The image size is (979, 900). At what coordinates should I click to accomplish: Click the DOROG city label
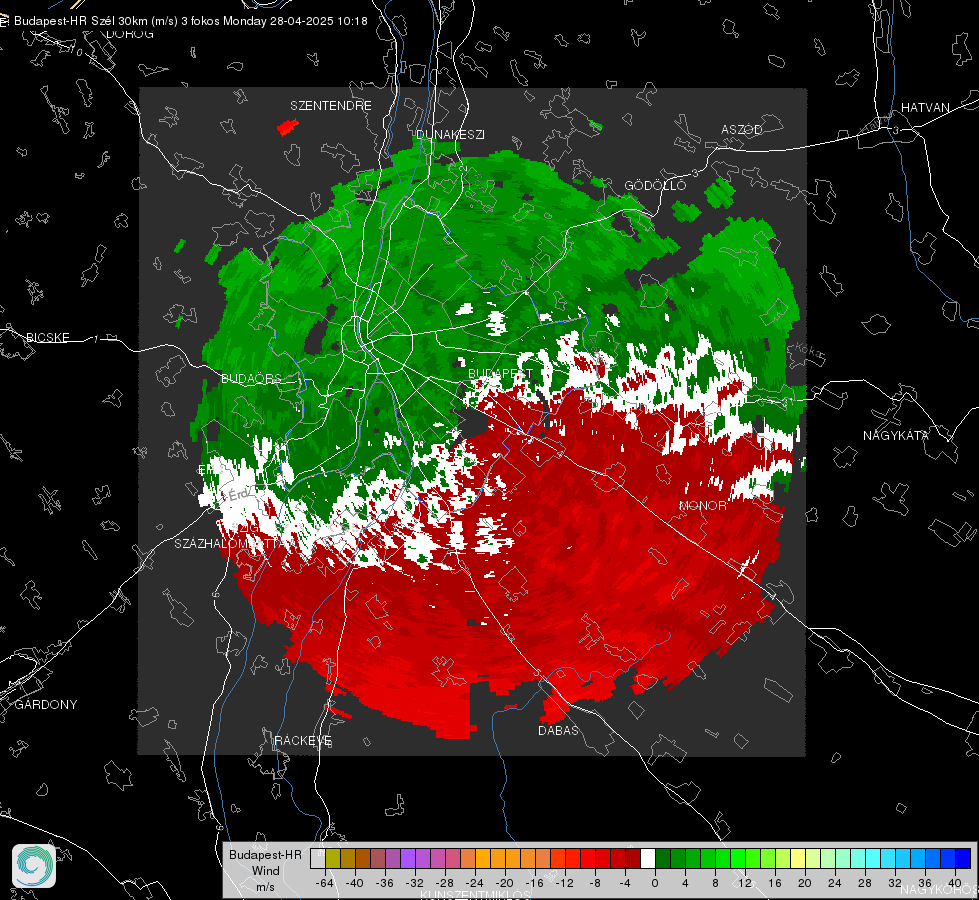[x=130, y=34]
